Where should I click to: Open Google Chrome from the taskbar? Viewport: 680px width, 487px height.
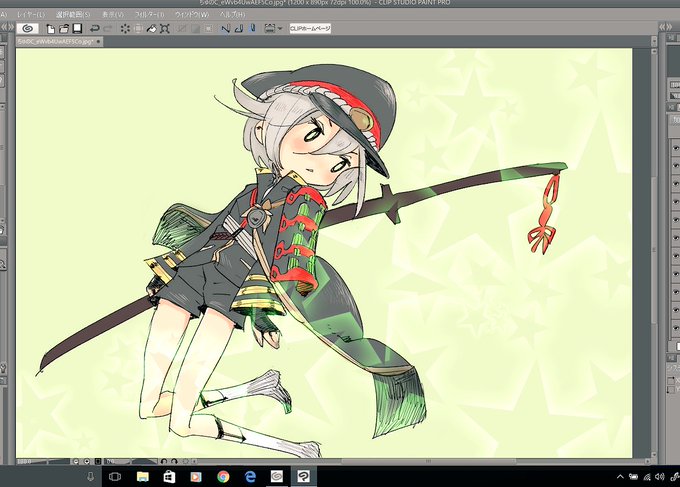[223, 477]
